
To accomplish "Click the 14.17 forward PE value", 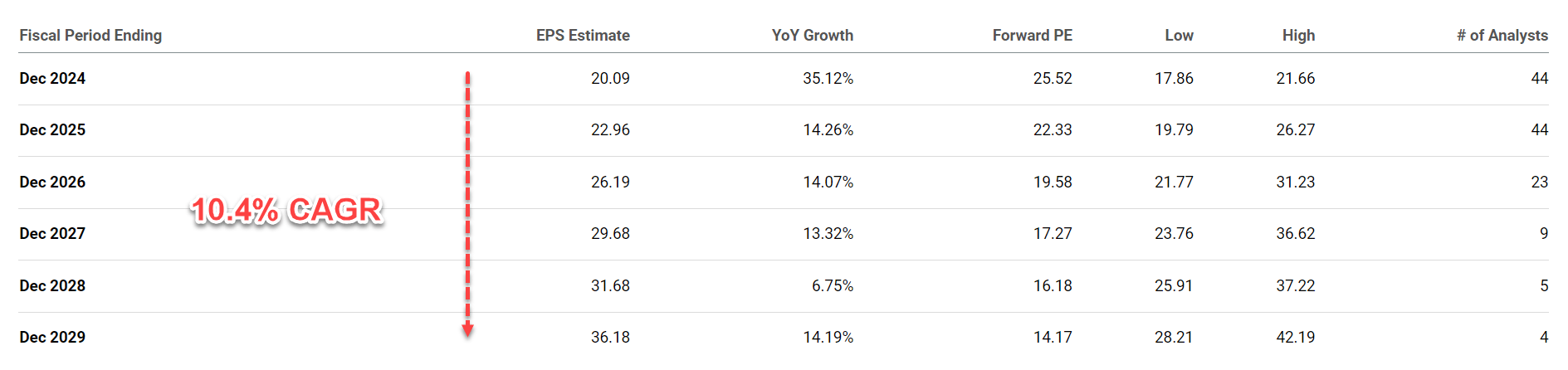I will 1053,338.
